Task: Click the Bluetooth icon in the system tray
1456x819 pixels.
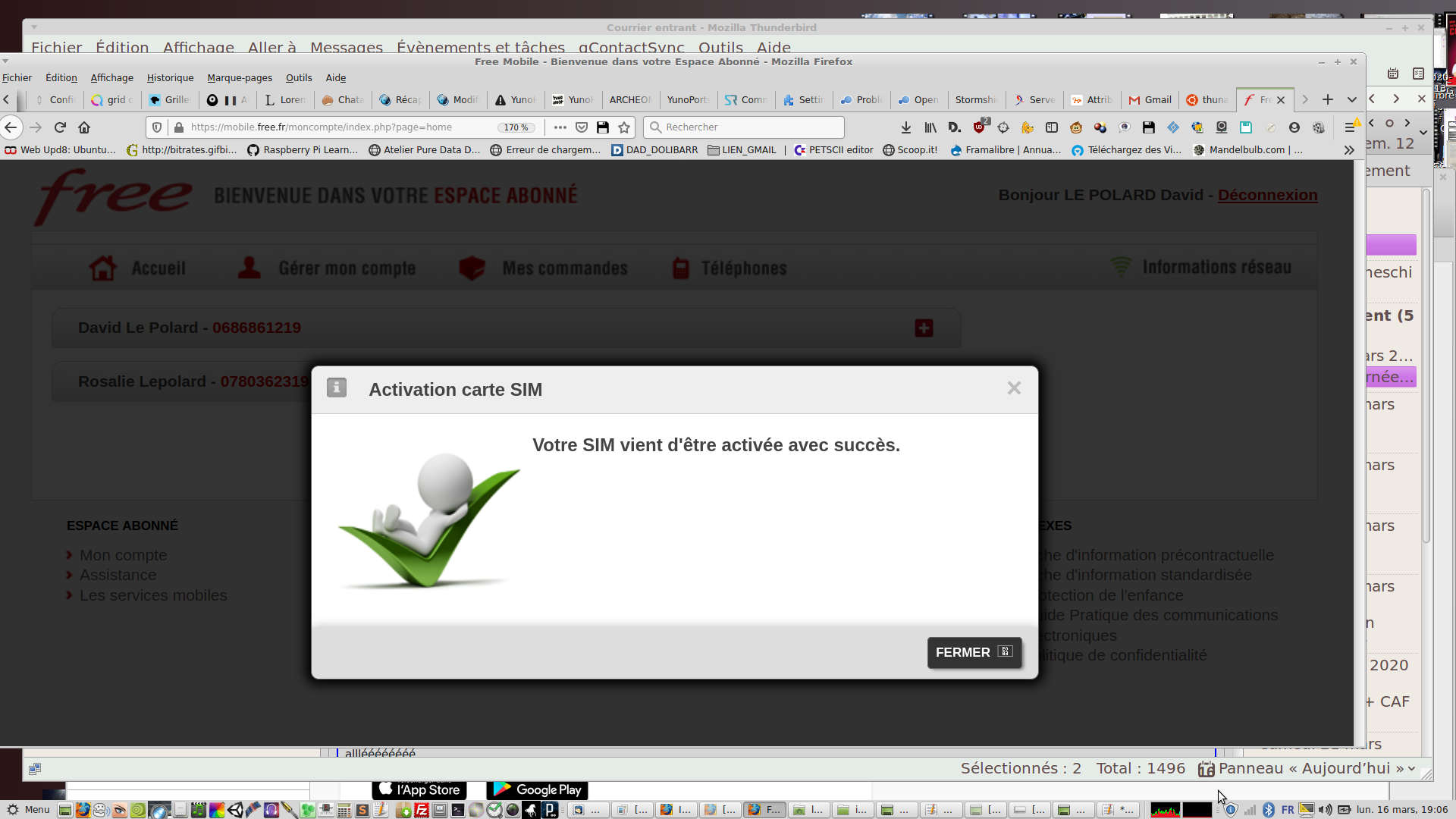Action: (1269, 810)
